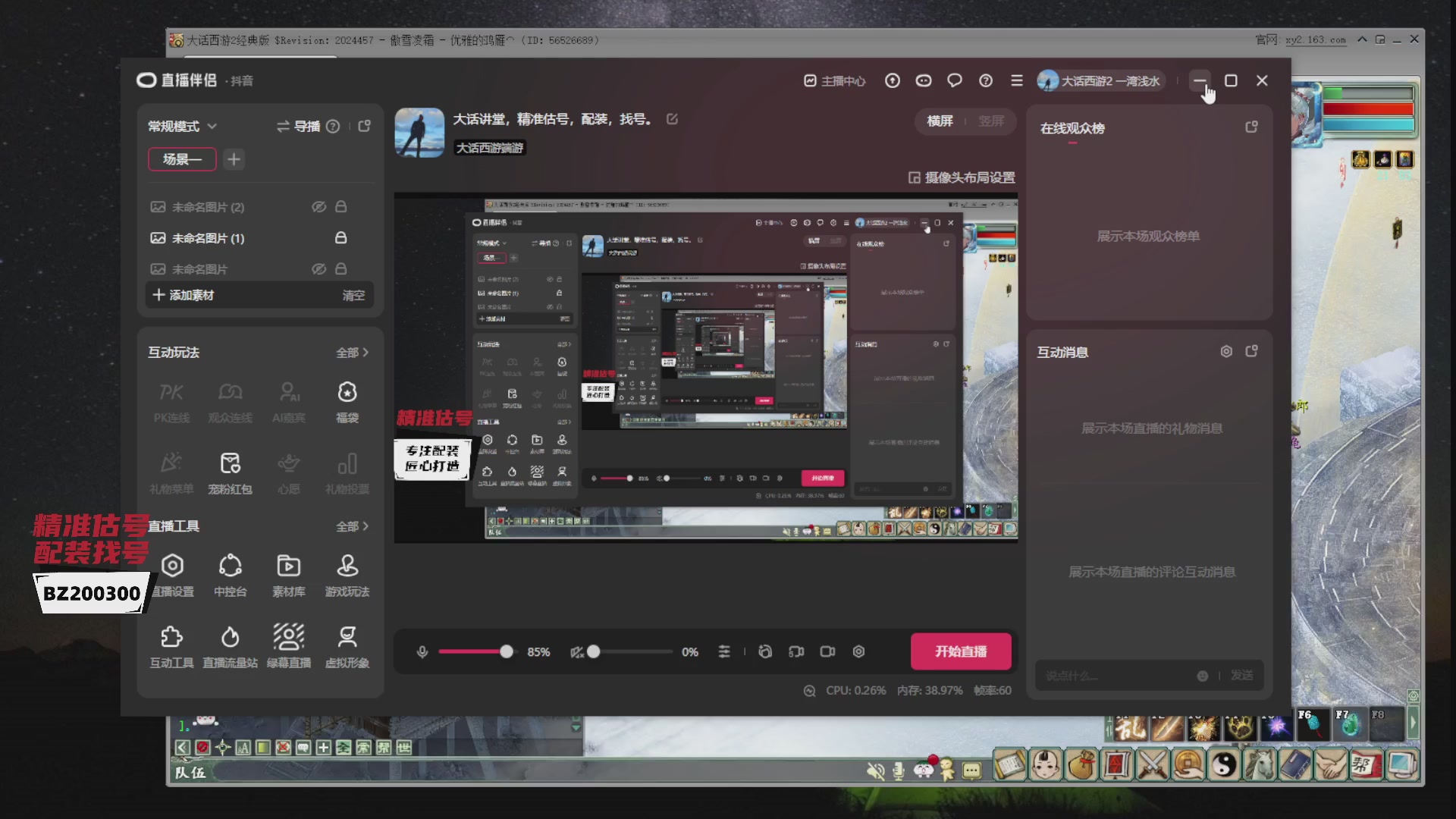The image size is (1456, 819).
Task: Click the help icon next to 导播
Action: 333,127
